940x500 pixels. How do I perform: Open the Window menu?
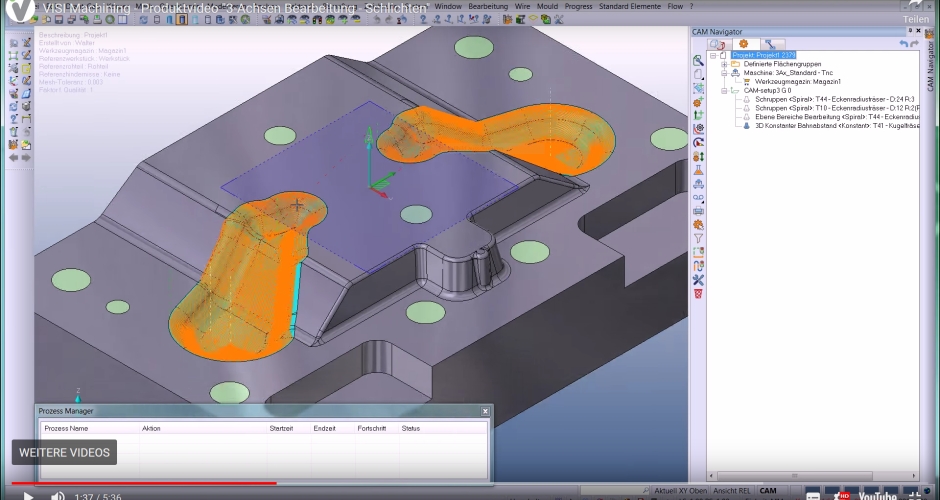[448, 7]
